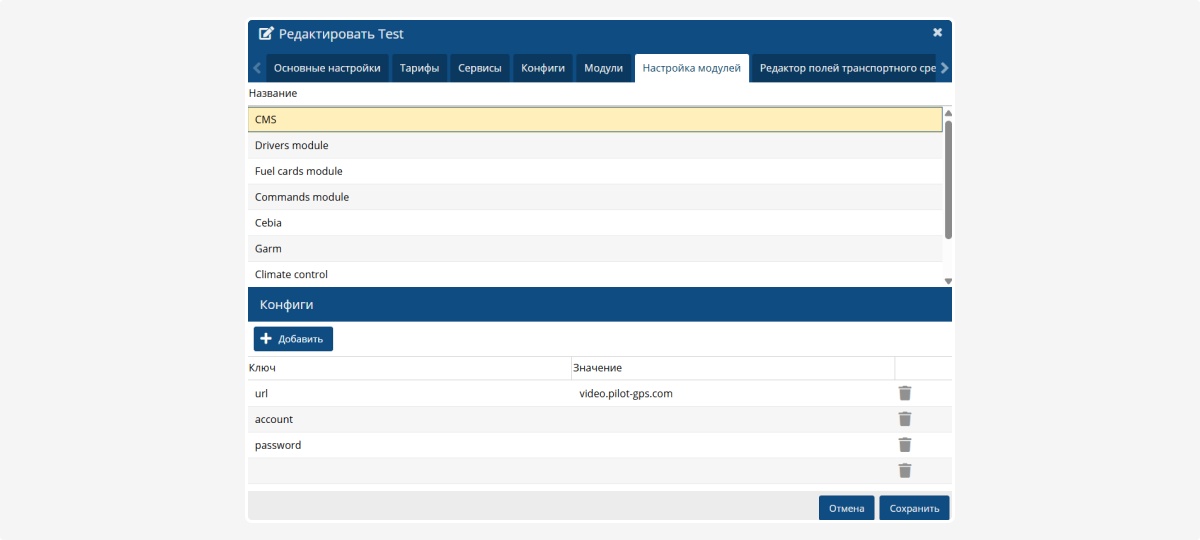The image size is (1200, 540).
Task: Delete the url config row
Action: tap(905, 393)
